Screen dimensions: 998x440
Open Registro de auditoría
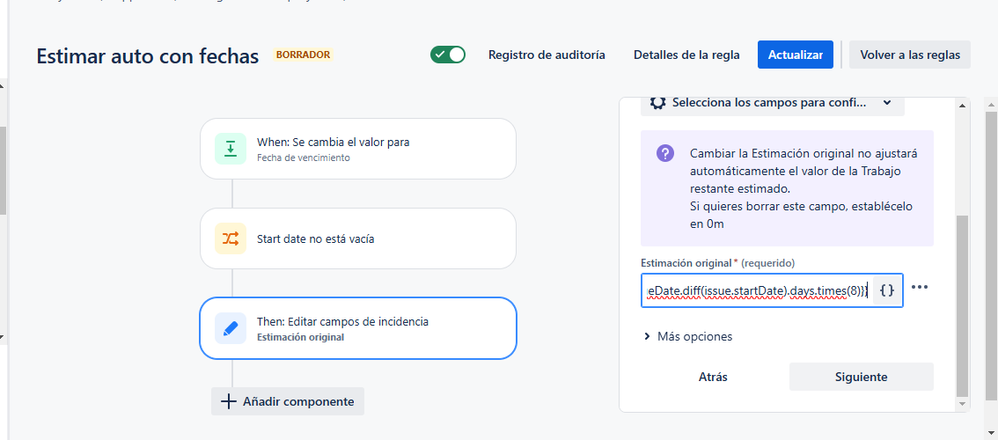tap(546, 55)
